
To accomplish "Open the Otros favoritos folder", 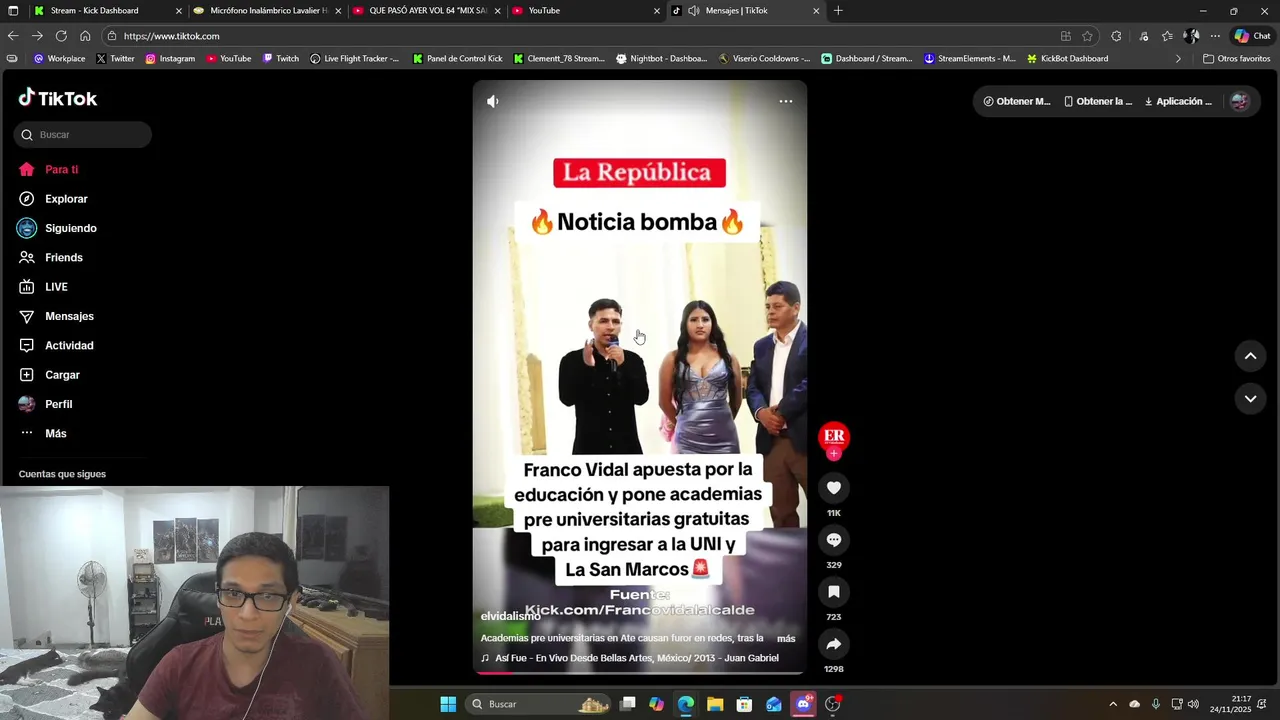I will (x=1236, y=59).
